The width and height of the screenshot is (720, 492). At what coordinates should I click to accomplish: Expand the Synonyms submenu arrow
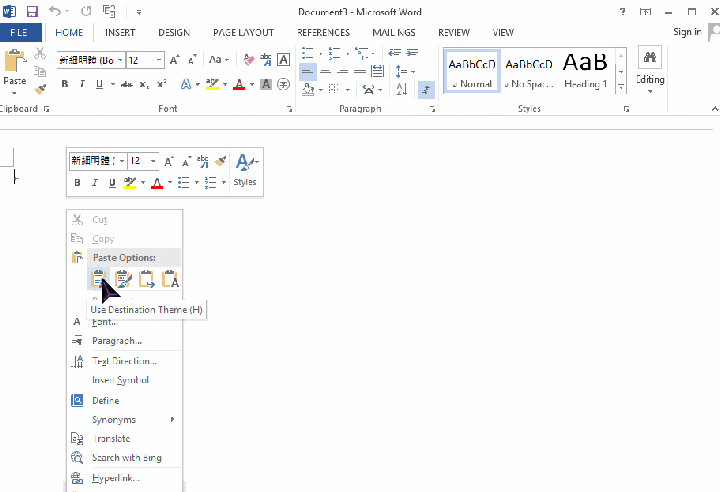coord(173,419)
